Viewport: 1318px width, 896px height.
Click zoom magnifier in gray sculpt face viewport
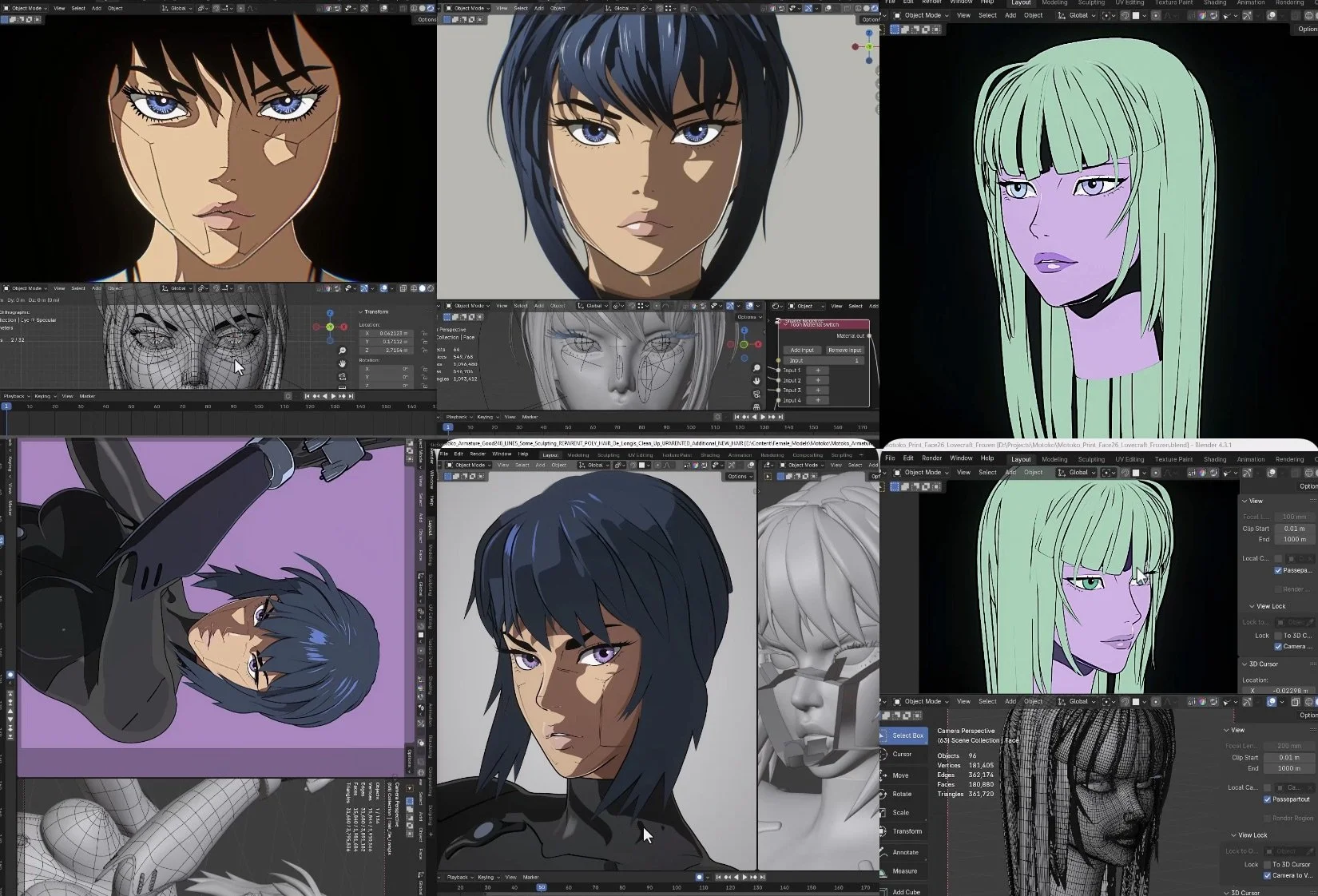756,368
